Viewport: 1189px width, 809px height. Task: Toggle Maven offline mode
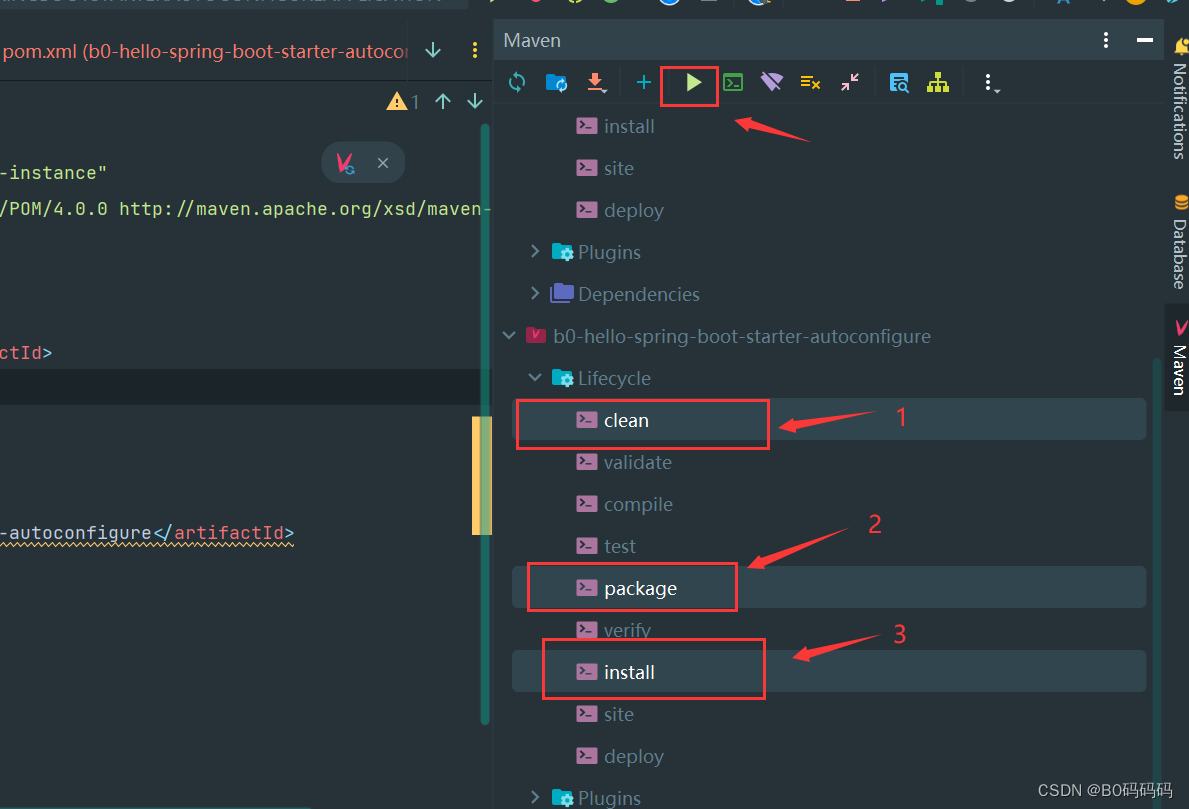[771, 82]
